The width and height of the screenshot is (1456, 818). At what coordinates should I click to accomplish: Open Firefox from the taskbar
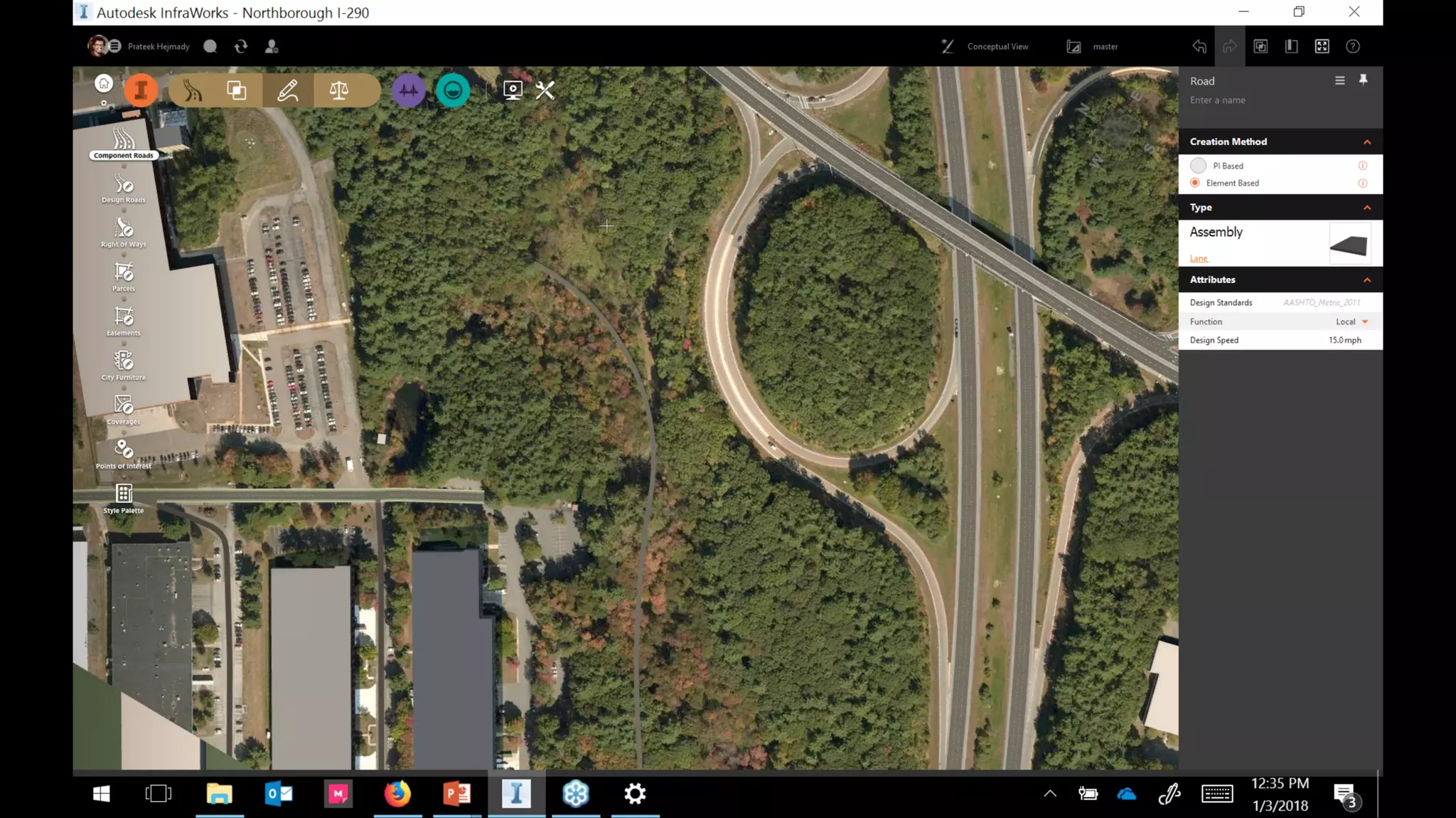click(x=397, y=794)
